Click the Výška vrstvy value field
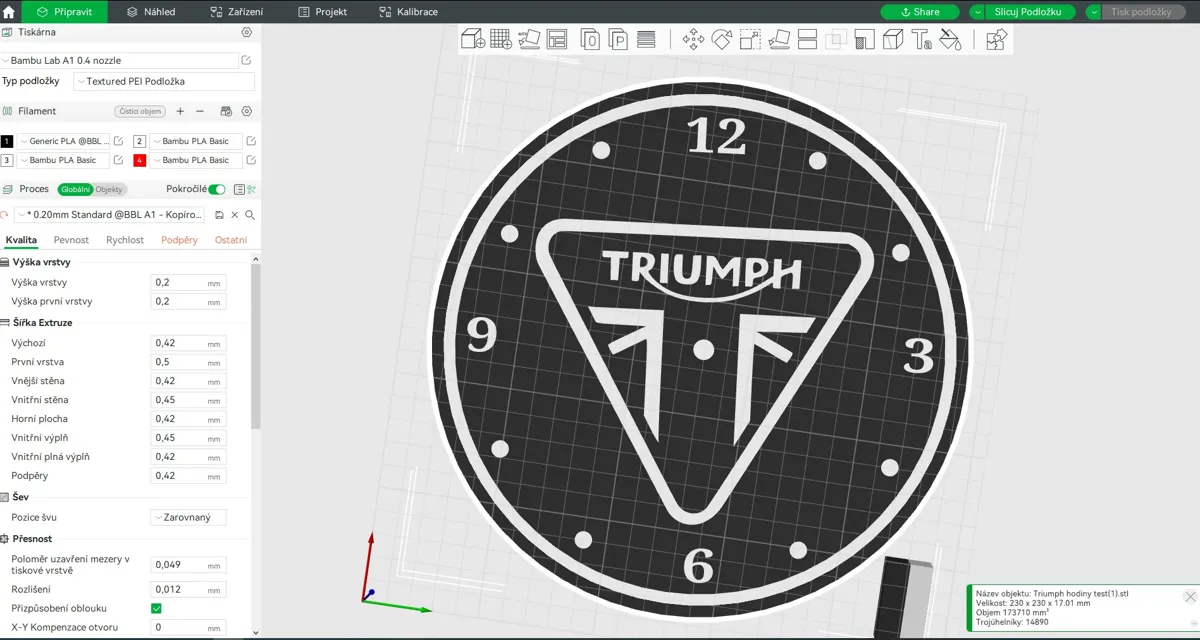1200x640 pixels. pyautogui.click(x=188, y=283)
